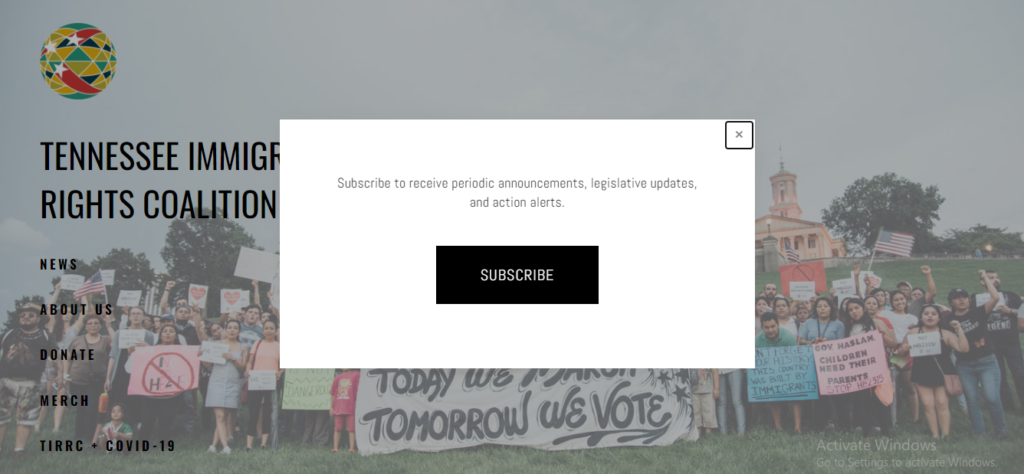The image size is (1024, 474).
Task: Click the pink Gov Haslam protest sign
Action: (x=850, y=364)
